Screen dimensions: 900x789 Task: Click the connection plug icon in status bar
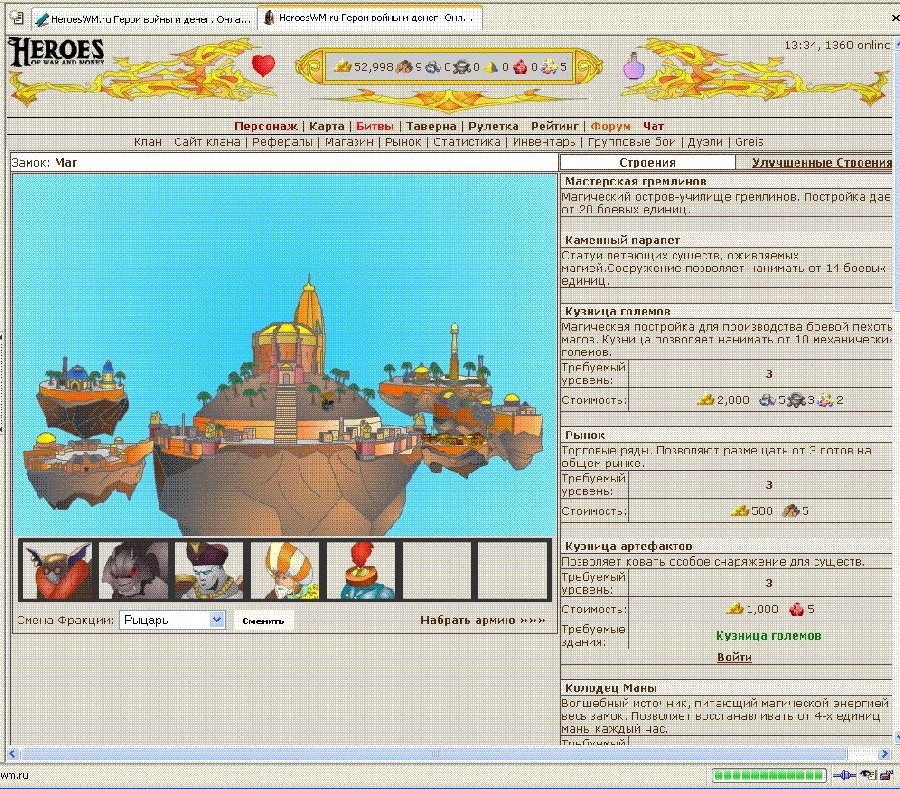tap(843, 776)
